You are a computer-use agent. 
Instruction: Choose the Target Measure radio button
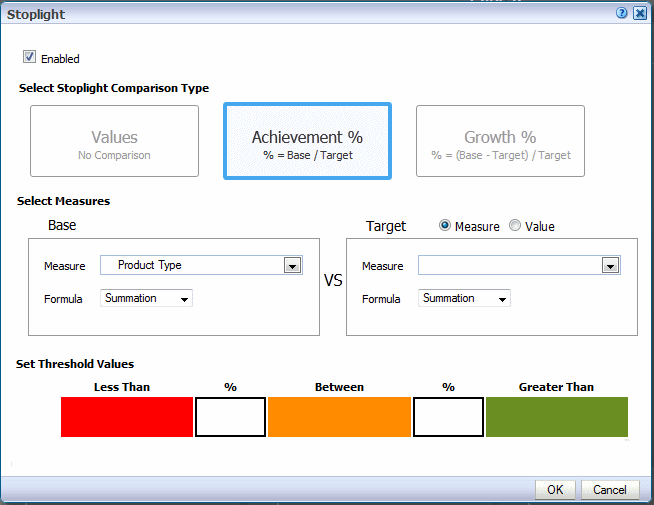(x=445, y=226)
